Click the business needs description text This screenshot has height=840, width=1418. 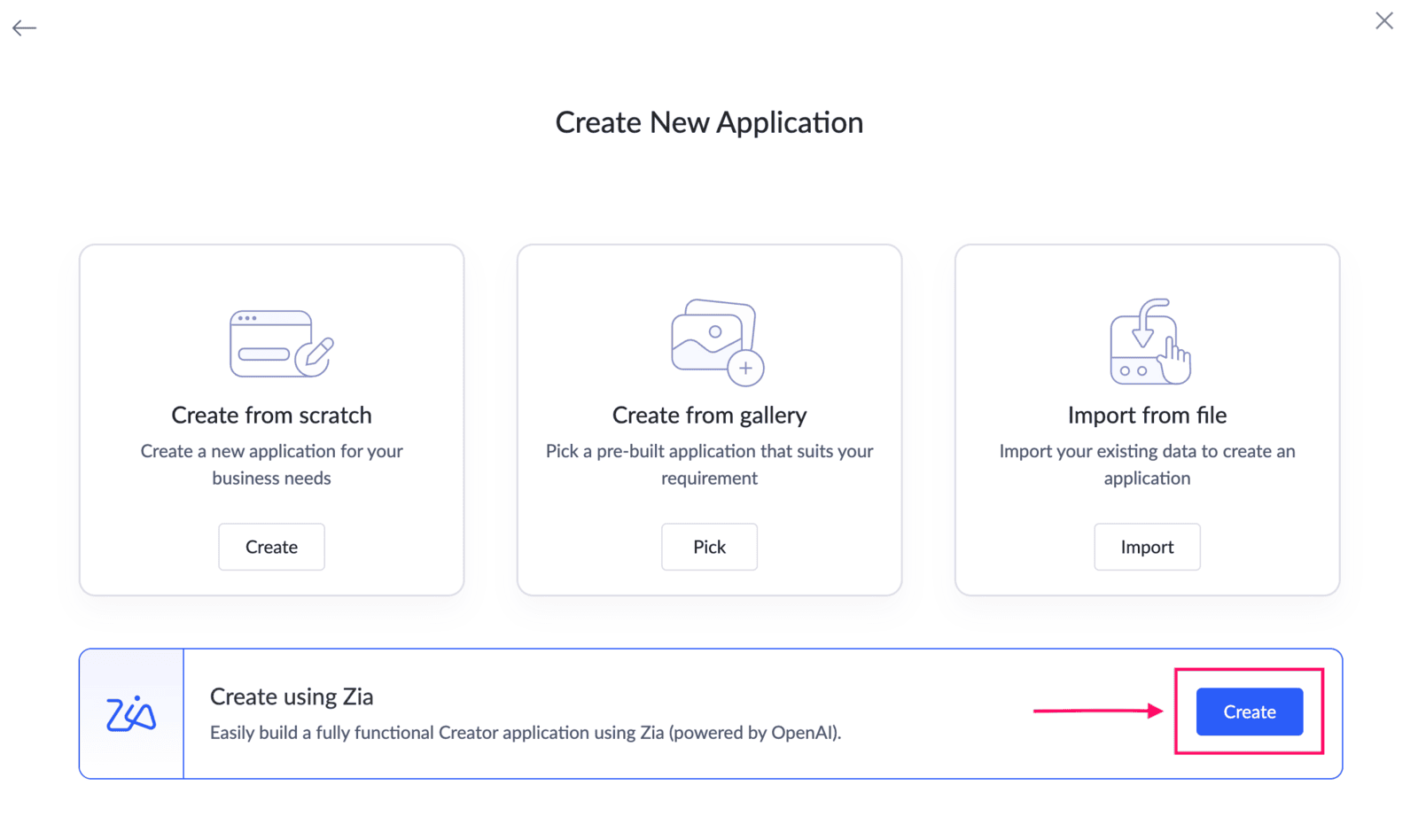[271, 464]
